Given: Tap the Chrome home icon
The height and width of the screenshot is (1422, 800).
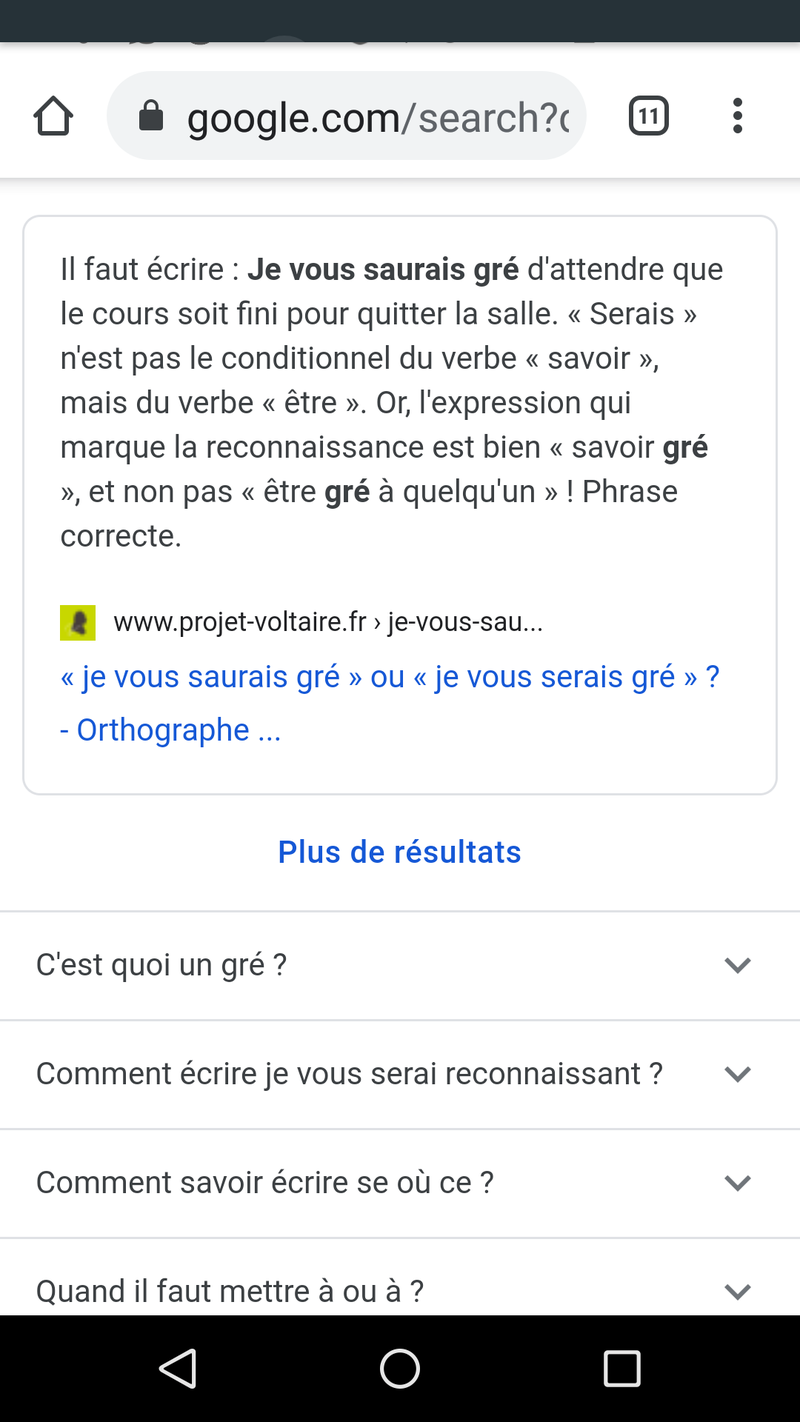Looking at the screenshot, I should click(53, 117).
